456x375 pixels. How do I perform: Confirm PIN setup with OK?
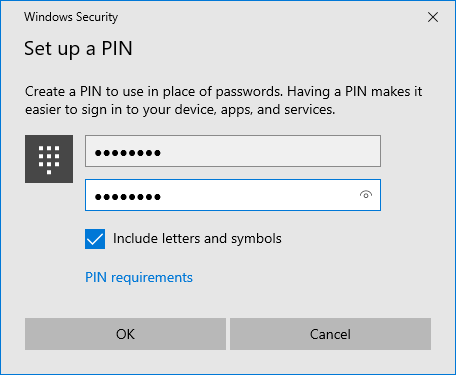point(125,334)
